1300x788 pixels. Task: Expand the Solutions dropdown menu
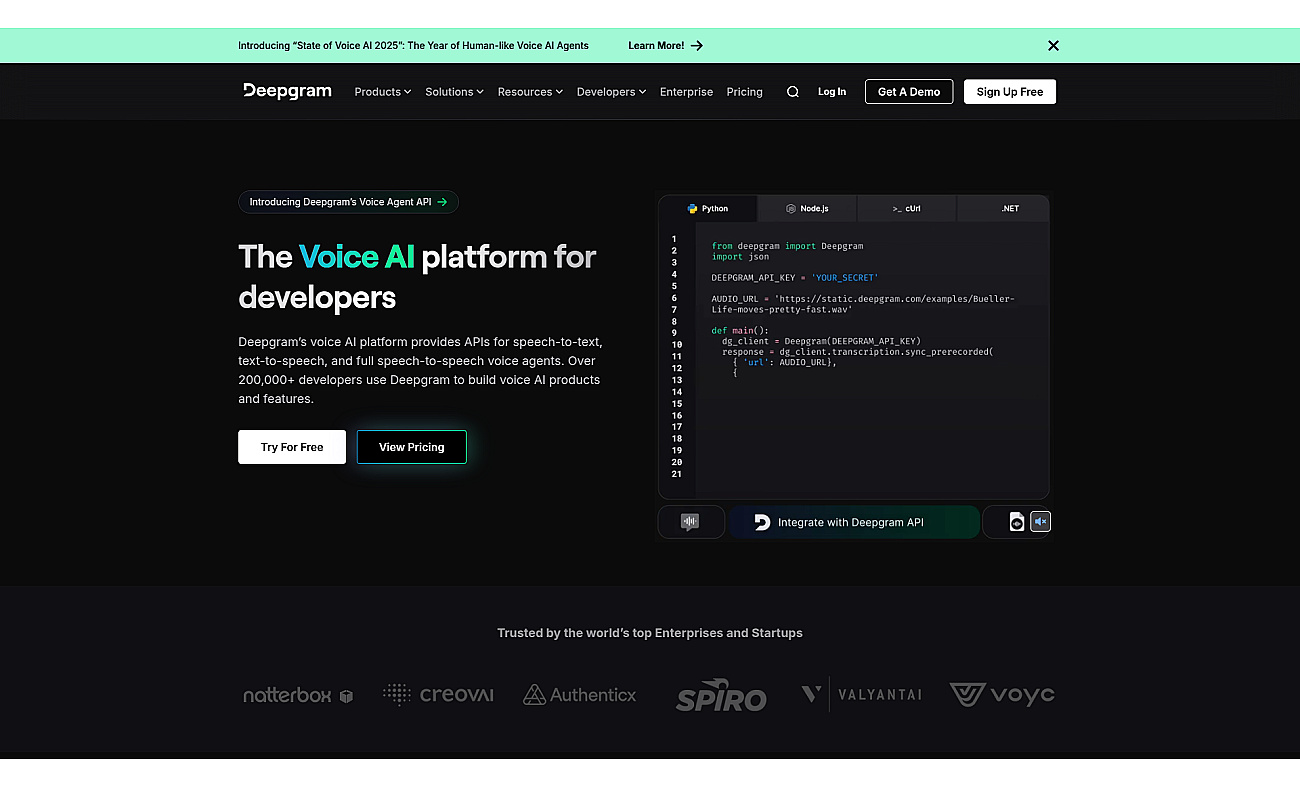coord(454,92)
